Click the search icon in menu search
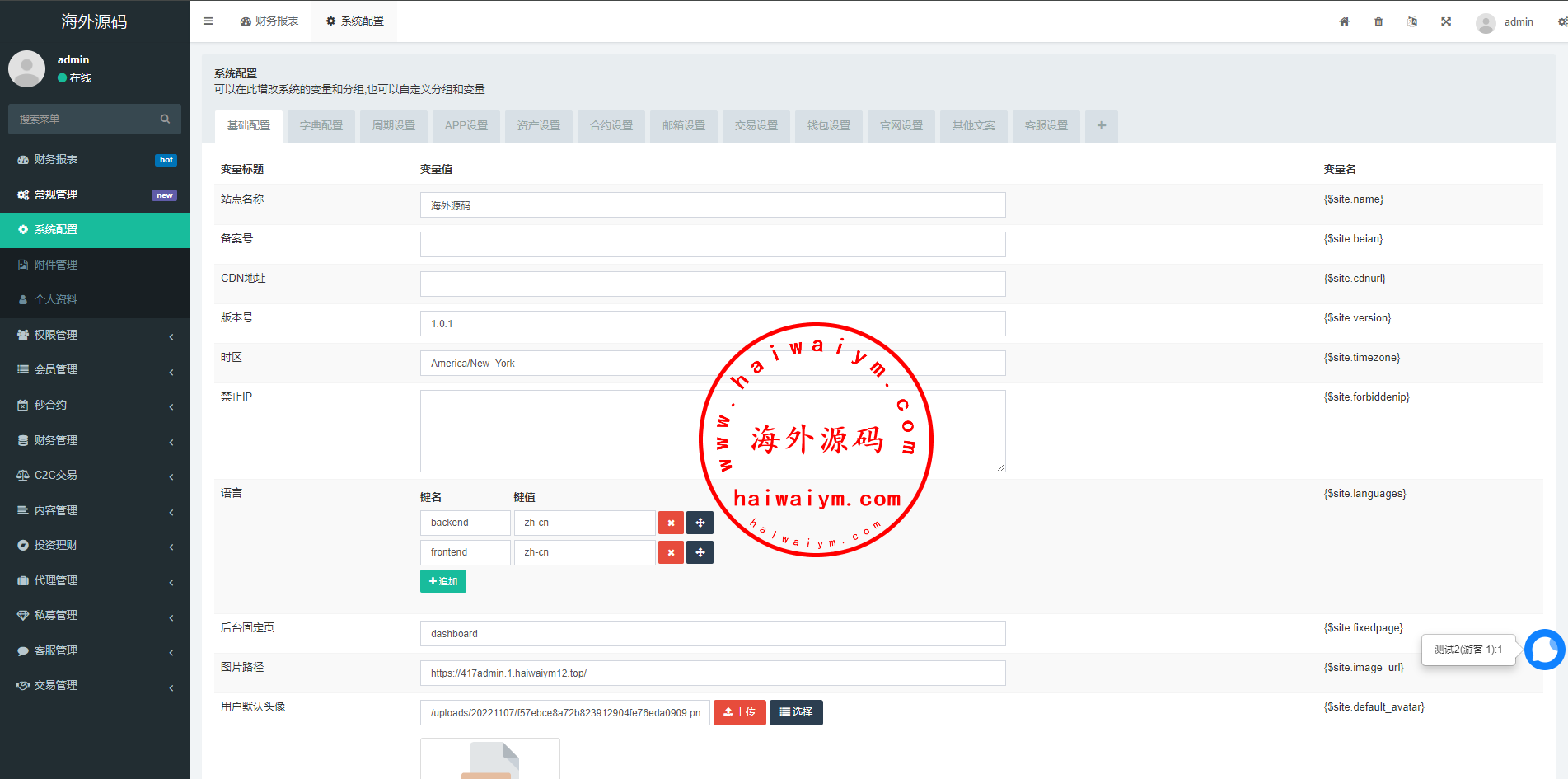 coord(165,120)
